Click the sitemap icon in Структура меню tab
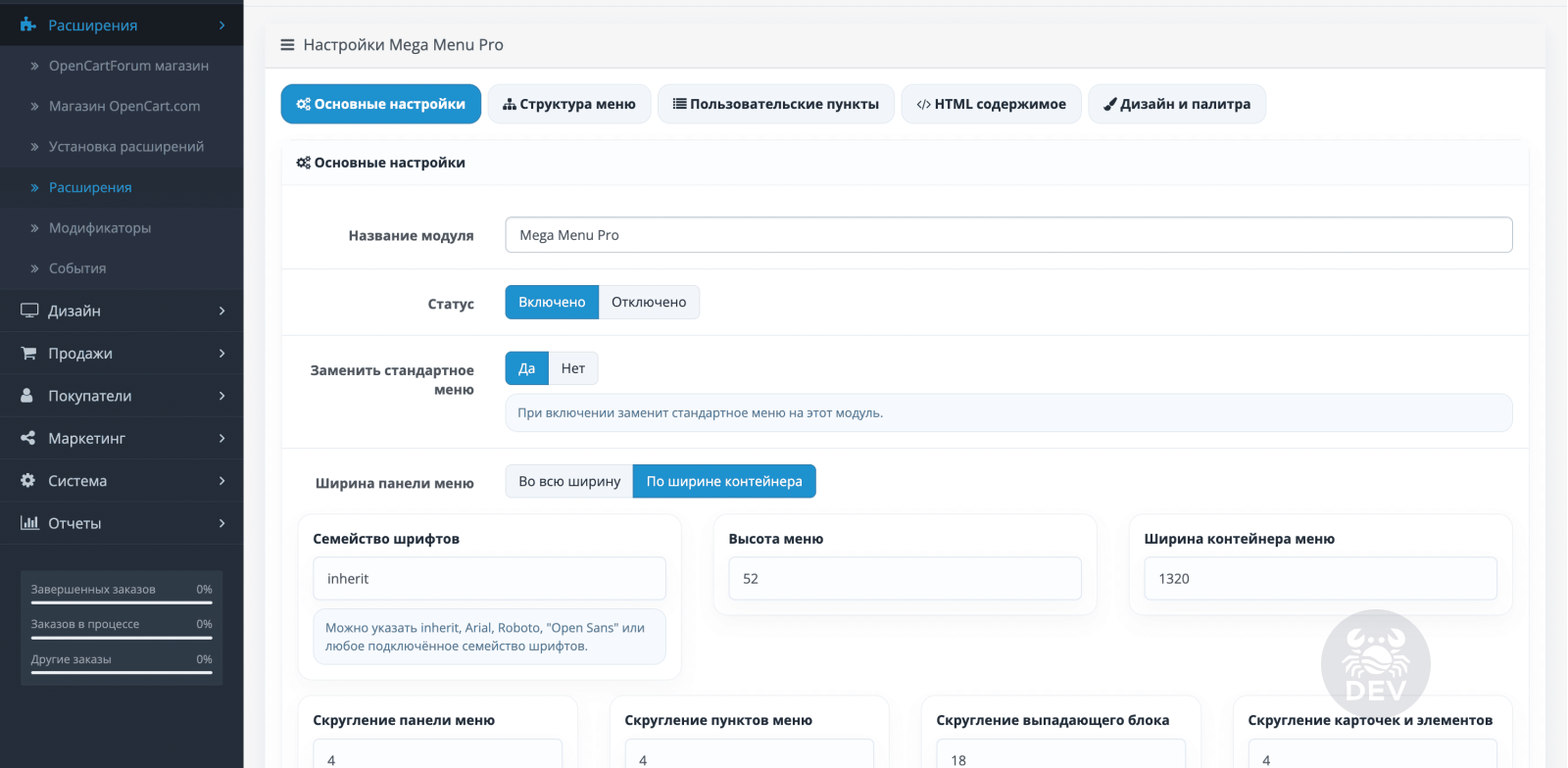The image size is (1568, 768). (510, 104)
